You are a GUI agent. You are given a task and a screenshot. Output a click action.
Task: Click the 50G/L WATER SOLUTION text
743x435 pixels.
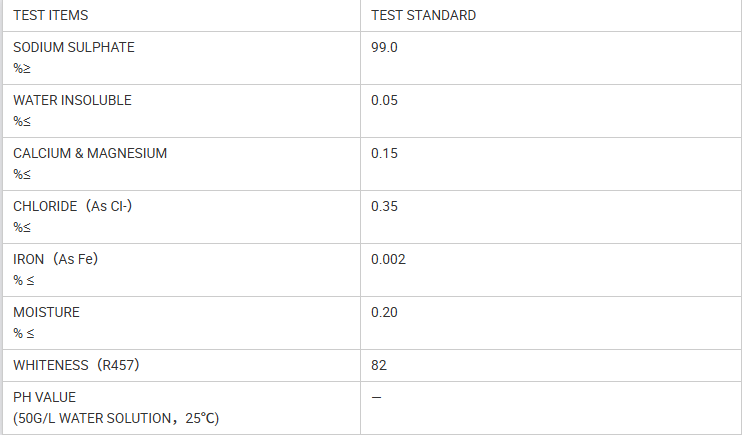pos(94,418)
